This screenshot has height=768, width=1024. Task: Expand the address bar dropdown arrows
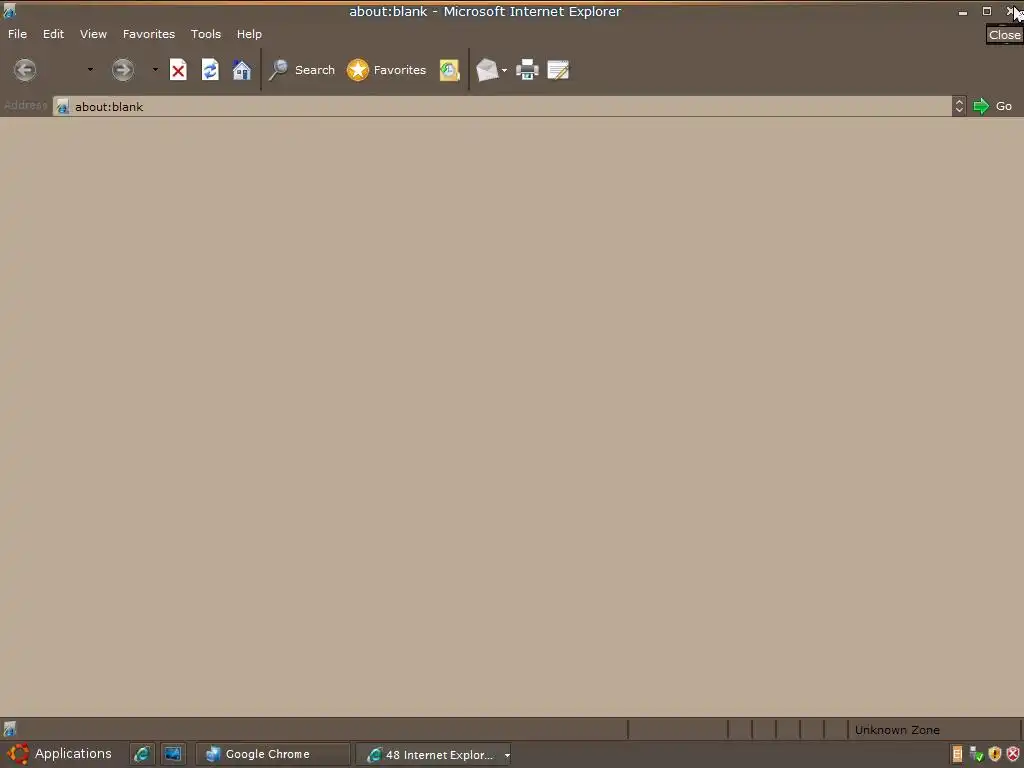click(959, 106)
